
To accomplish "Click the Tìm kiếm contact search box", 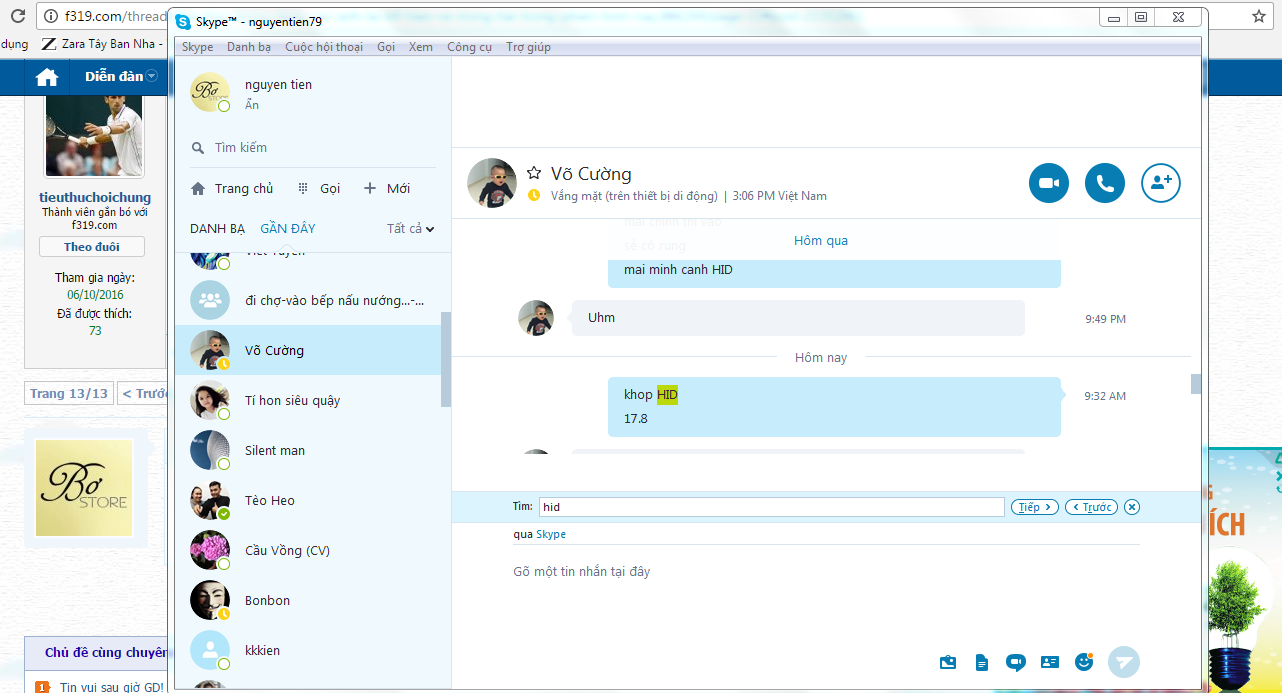I will pos(313,148).
